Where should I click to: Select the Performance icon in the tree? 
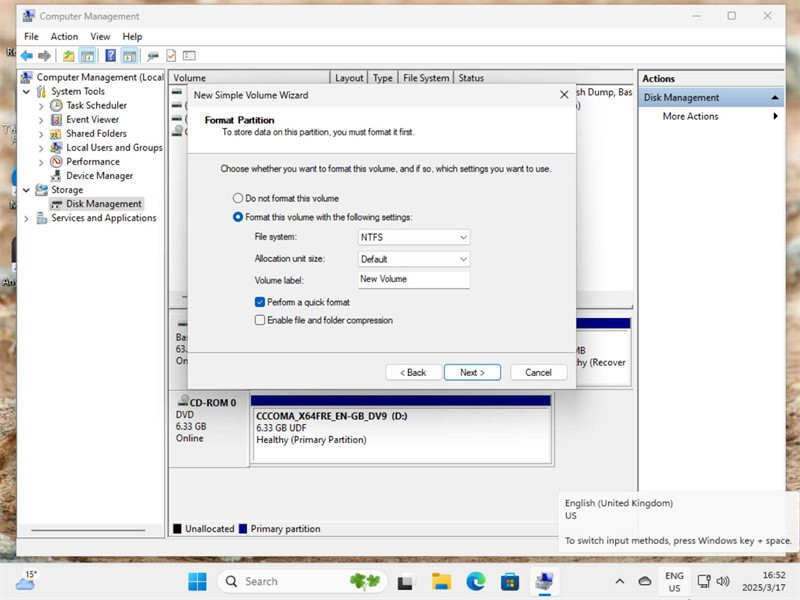[x=56, y=162]
